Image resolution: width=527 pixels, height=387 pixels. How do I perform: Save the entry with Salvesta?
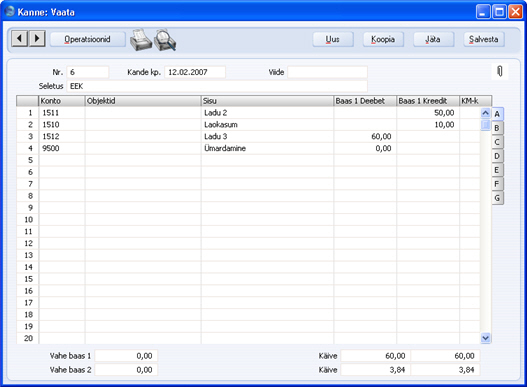484,39
